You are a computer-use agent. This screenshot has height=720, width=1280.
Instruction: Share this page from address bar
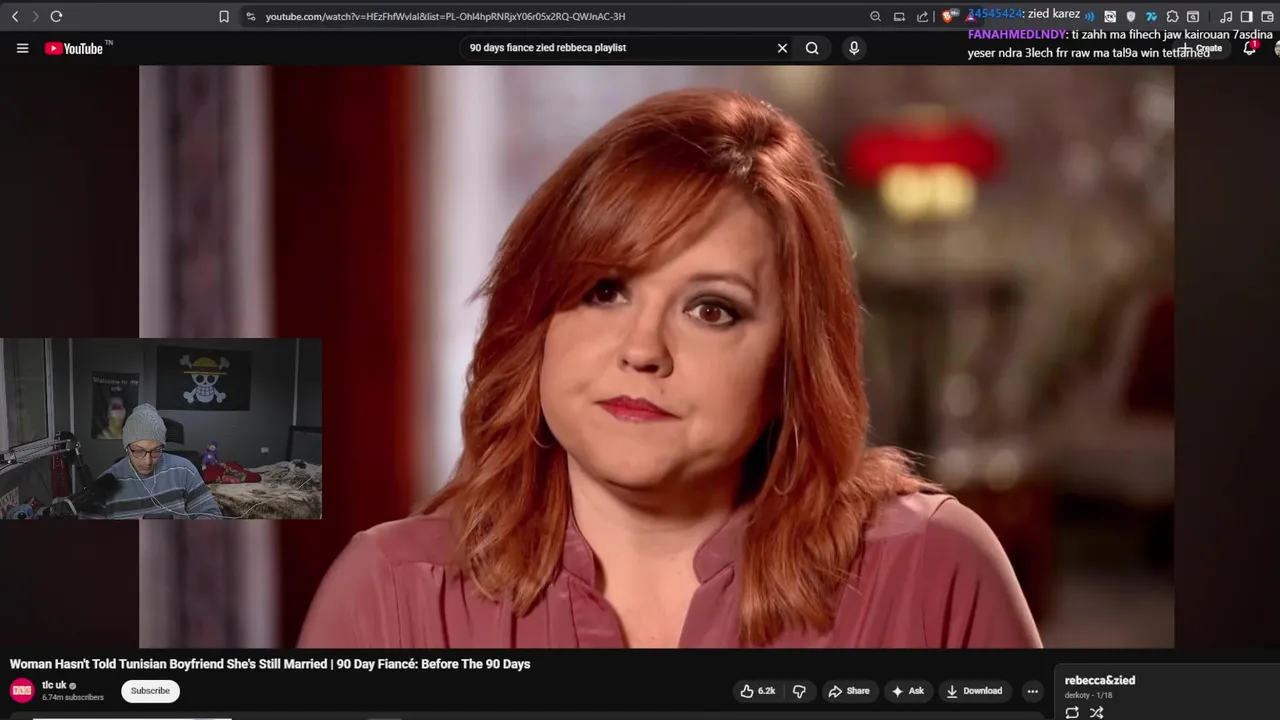point(922,17)
